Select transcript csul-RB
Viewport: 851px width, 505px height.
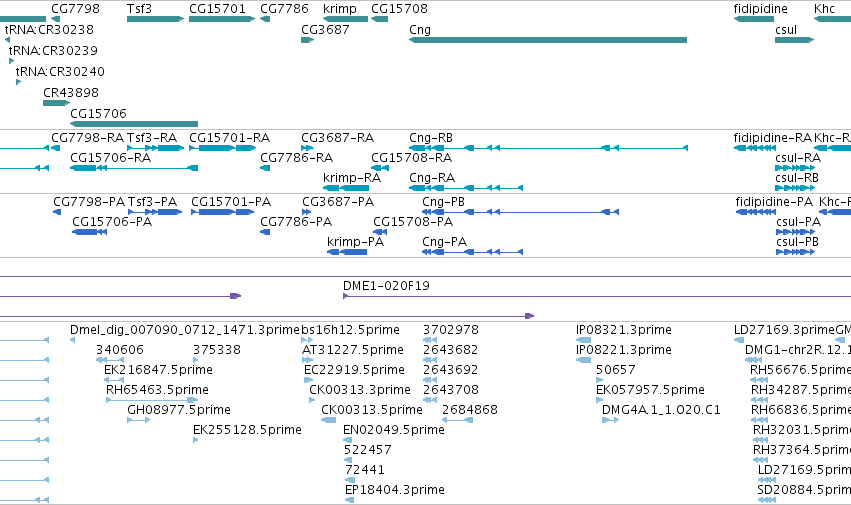[x=795, y=188]
